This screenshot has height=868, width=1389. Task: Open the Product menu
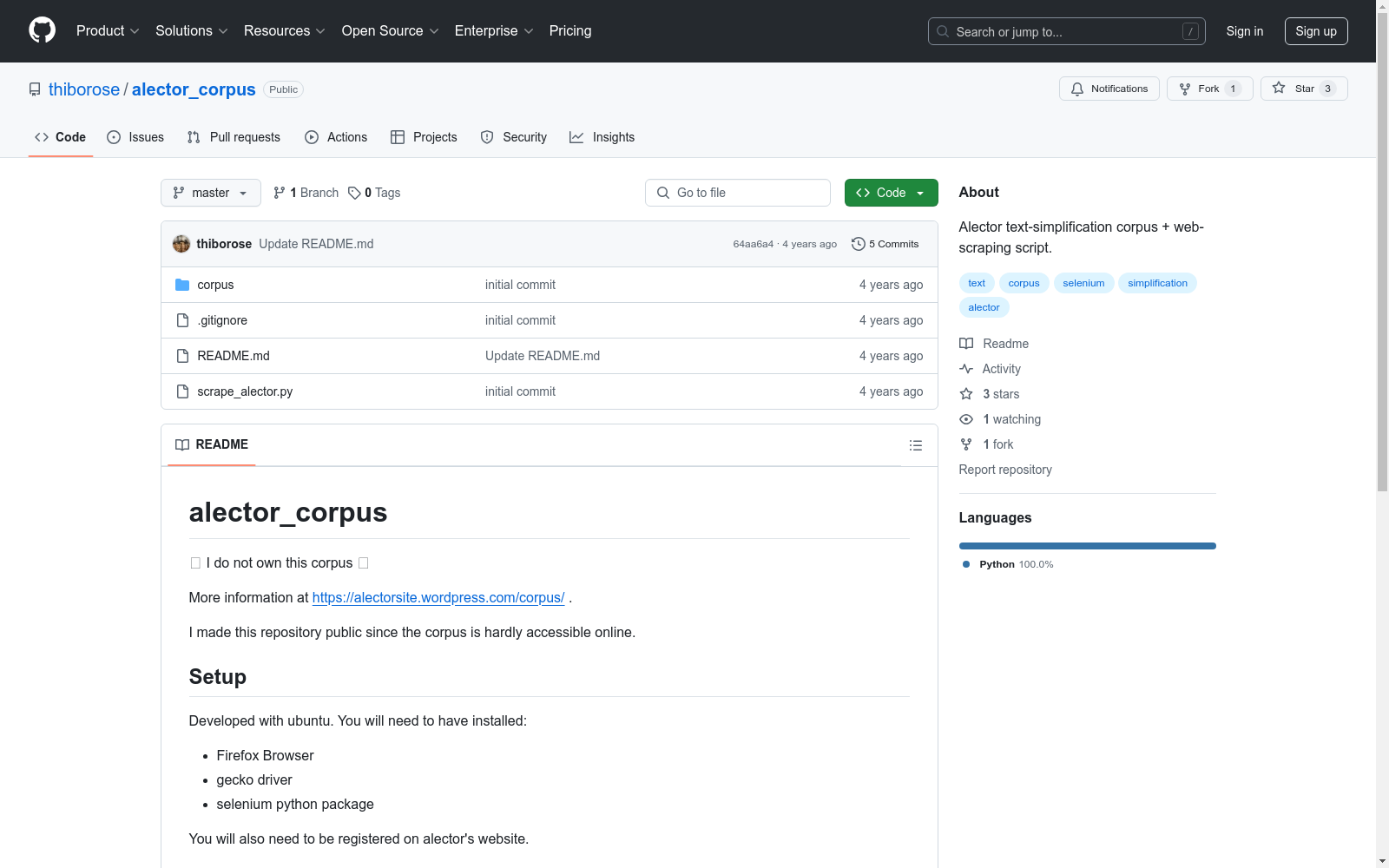pos(108,30)
